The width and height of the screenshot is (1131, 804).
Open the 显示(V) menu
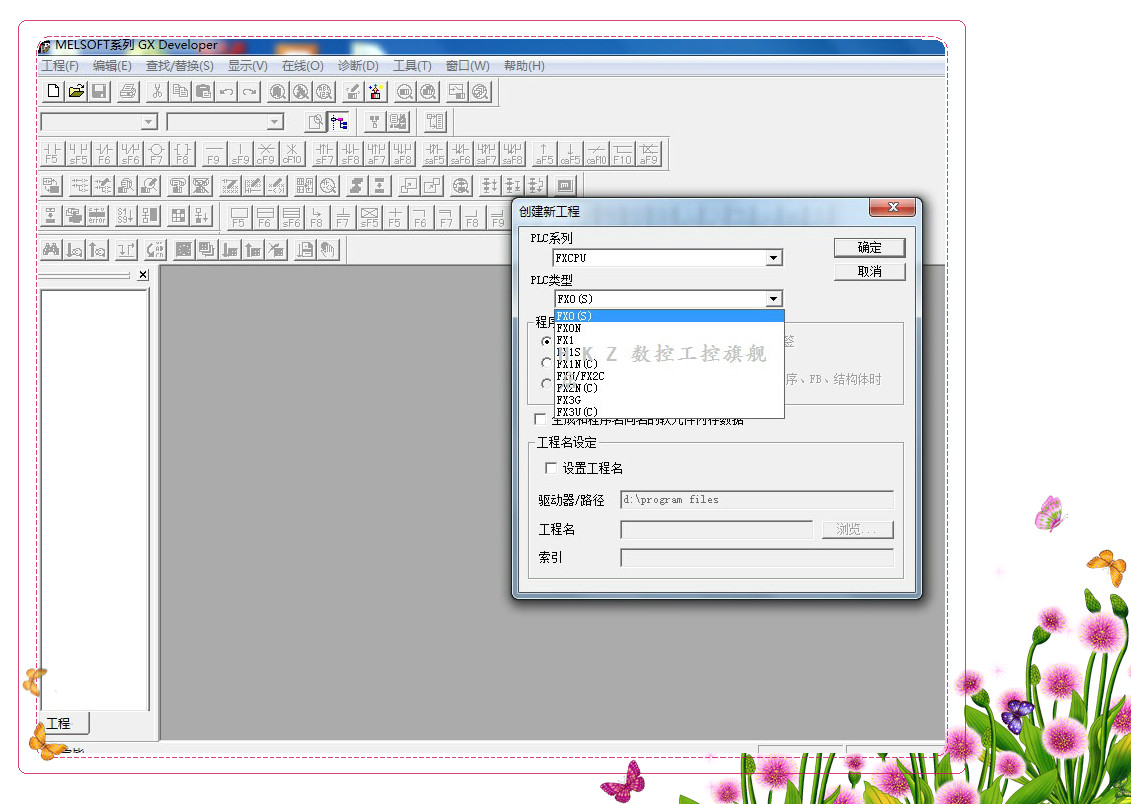(x=247, y=66)
